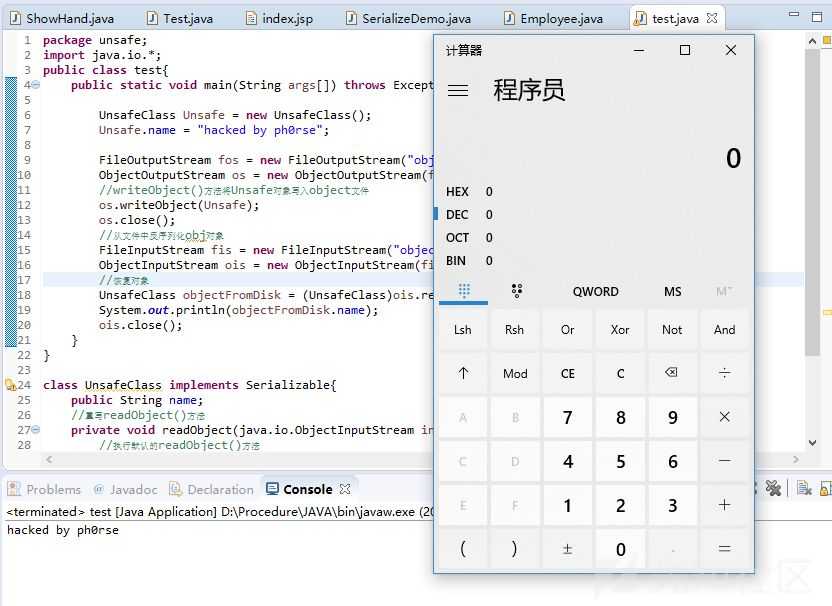832x606 pixels.
Task: Click the MS memory store button
Action: pos(672,291)
